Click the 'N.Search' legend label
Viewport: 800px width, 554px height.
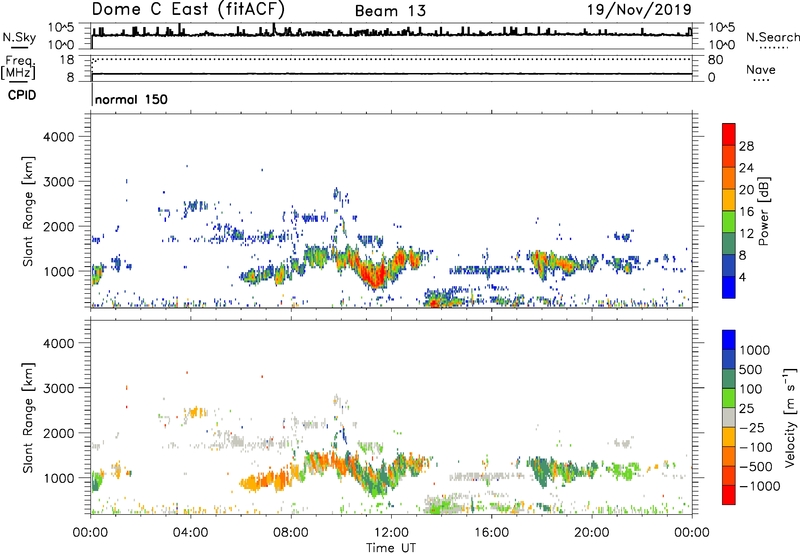click(x=773, y=37)
